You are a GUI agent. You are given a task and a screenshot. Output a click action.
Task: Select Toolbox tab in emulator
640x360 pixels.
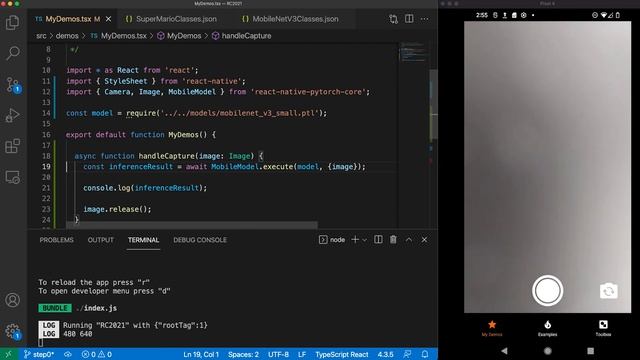(603, 328)
